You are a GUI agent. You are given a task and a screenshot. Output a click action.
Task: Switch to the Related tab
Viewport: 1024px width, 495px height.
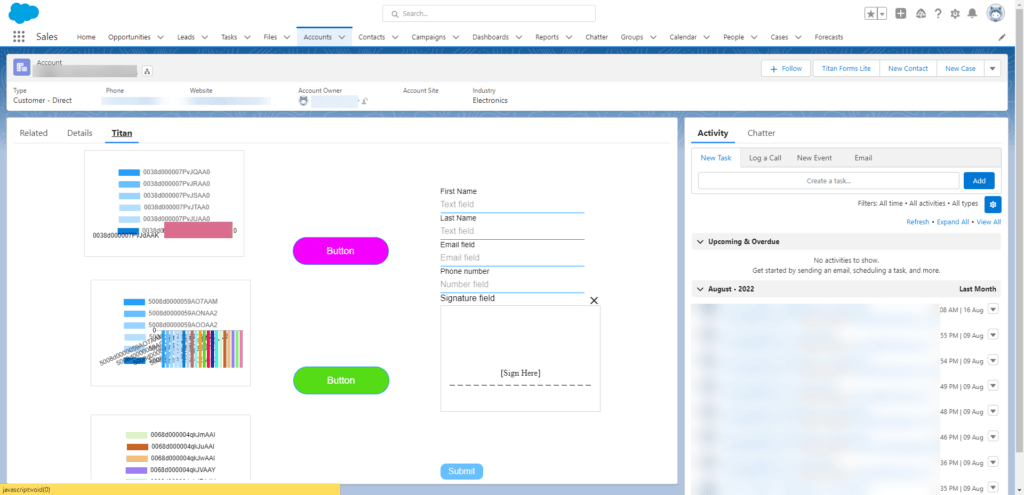34,133
